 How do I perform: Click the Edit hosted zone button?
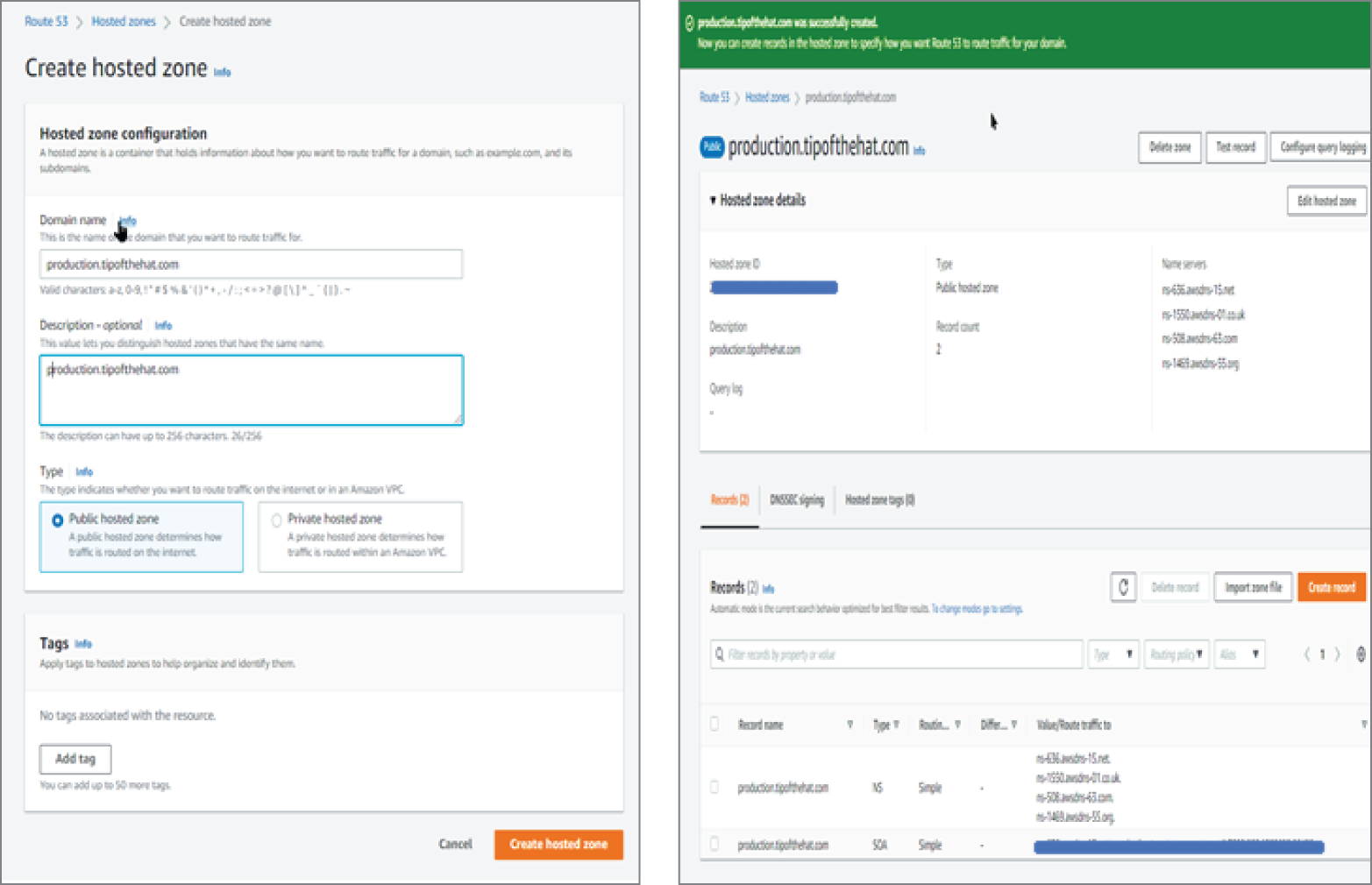[x=1326, y=201]
